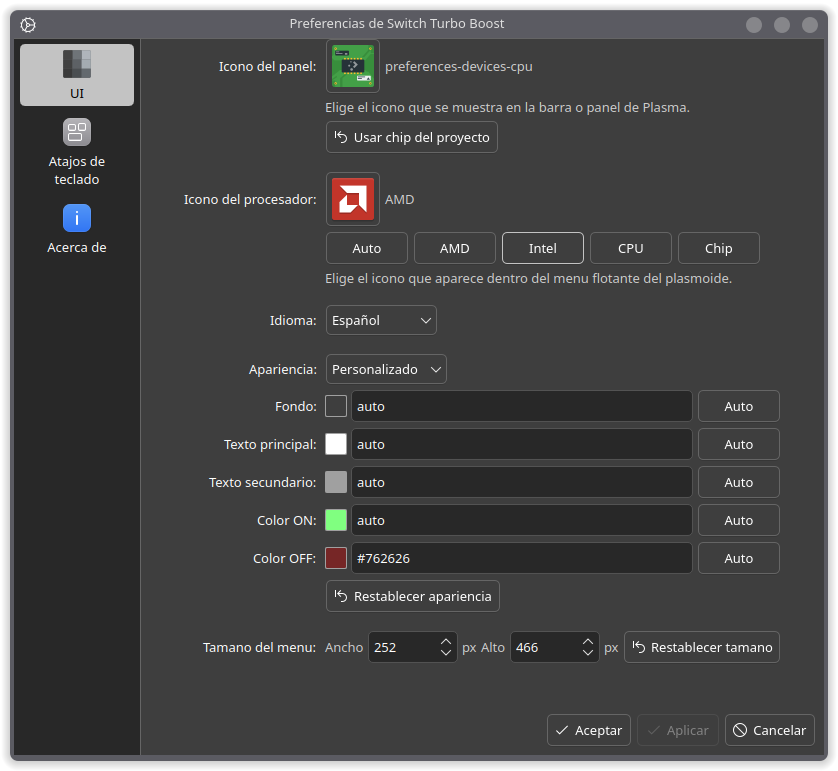This screenshot has height=771, width=838.
Task: Open the Acerca de page
Action: [x=76, y=229]
